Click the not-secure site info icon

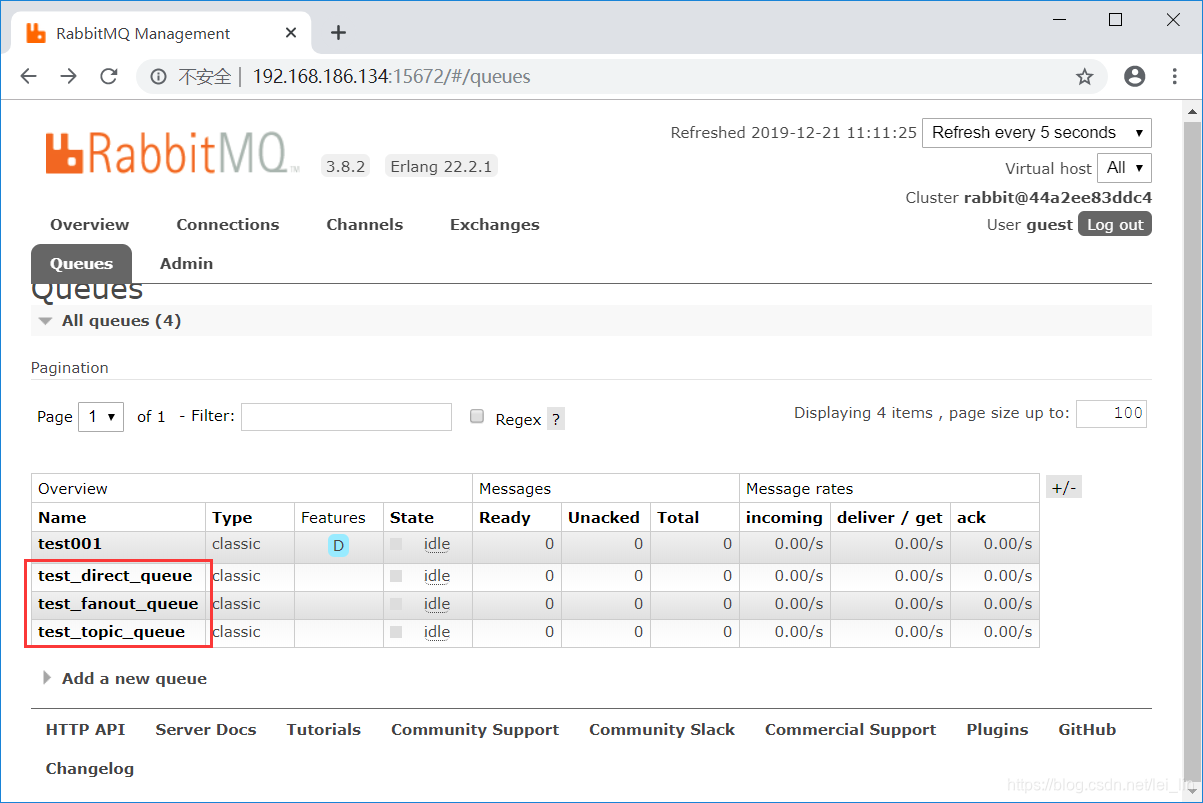158,77
